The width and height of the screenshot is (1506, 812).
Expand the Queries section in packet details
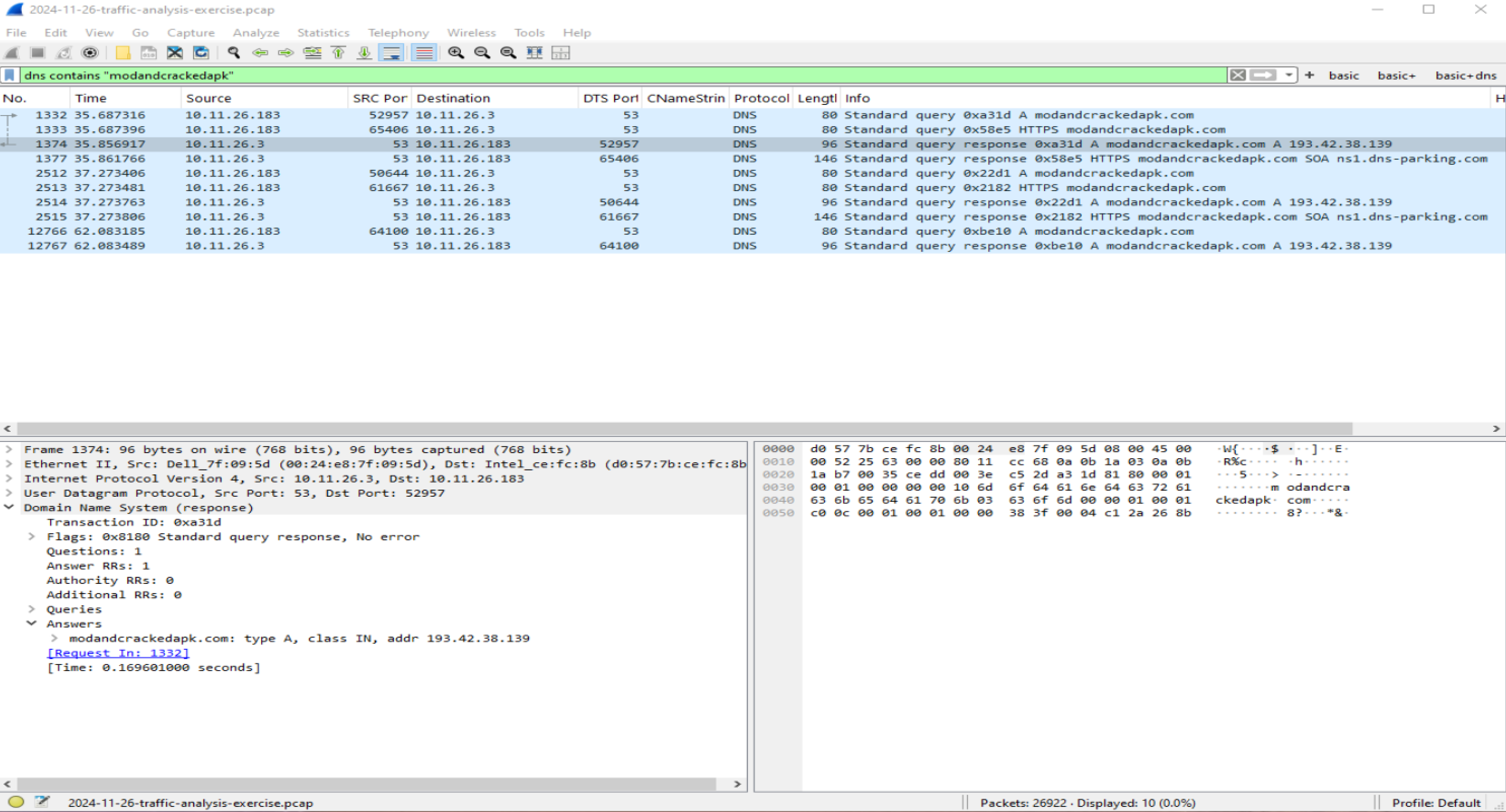pyautogui.click(x=31, y=609)
